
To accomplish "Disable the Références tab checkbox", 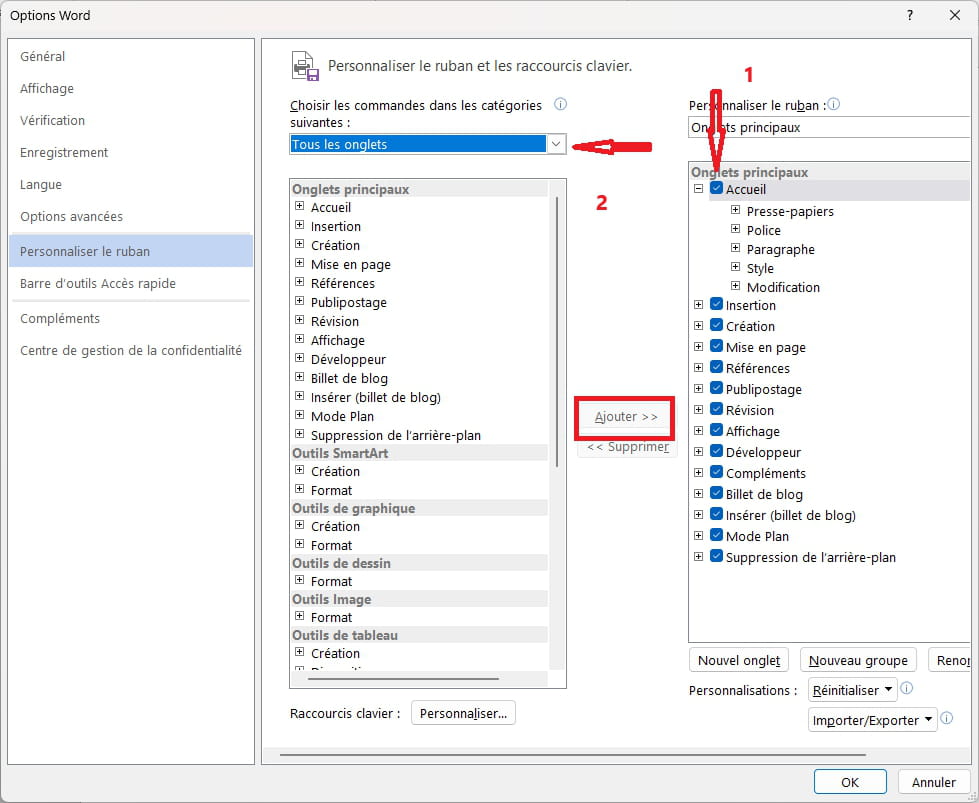I will click(x=717, y=367).
